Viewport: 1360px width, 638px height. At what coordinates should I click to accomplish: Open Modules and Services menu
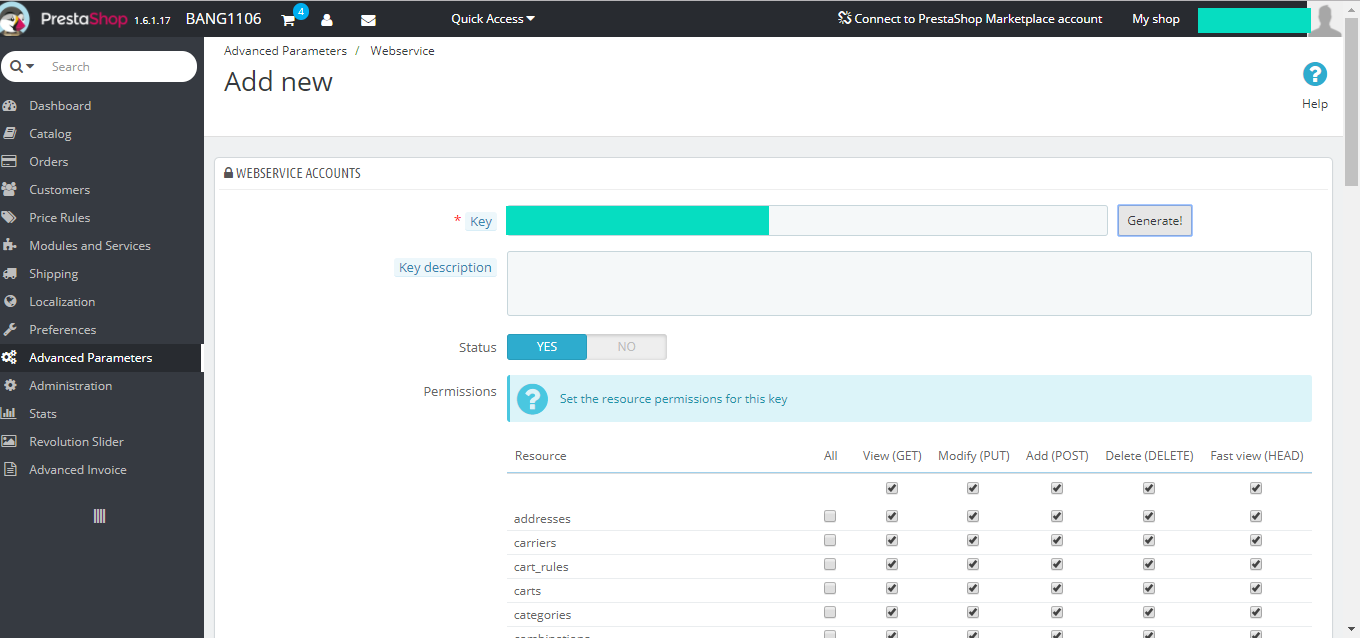(90, 246)
